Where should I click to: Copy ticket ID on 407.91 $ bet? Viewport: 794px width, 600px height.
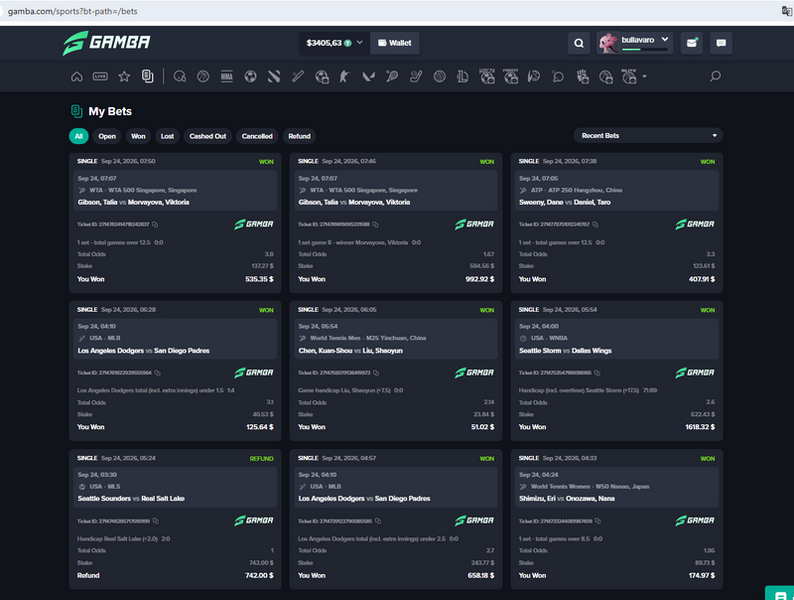coord(596,224)
